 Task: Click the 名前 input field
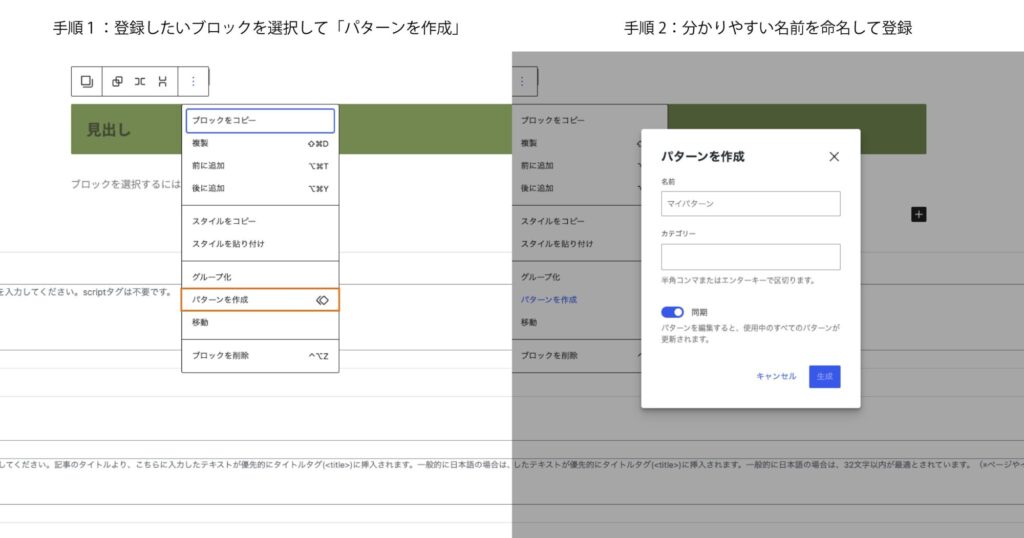[750, 204]
